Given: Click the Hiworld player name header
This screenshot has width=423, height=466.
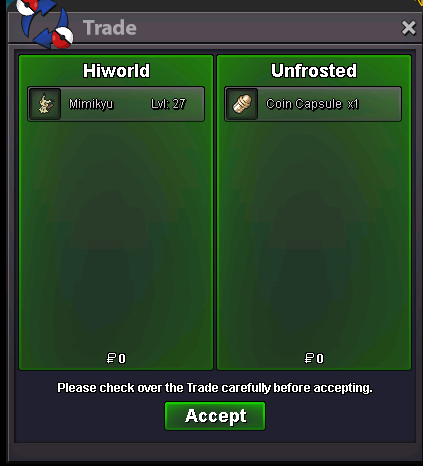Looking at the screenshot, I should (x=116, y=71).
